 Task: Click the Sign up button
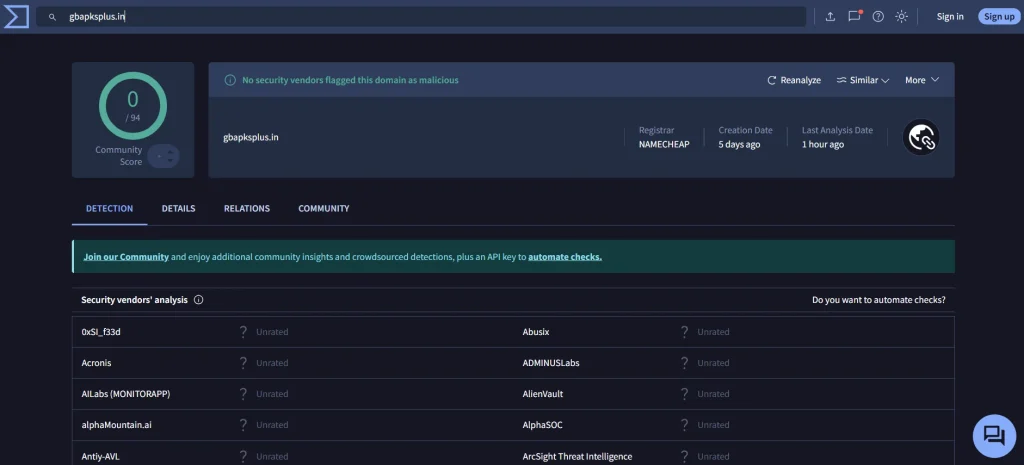pyautogui.click(x=999, y=17)
